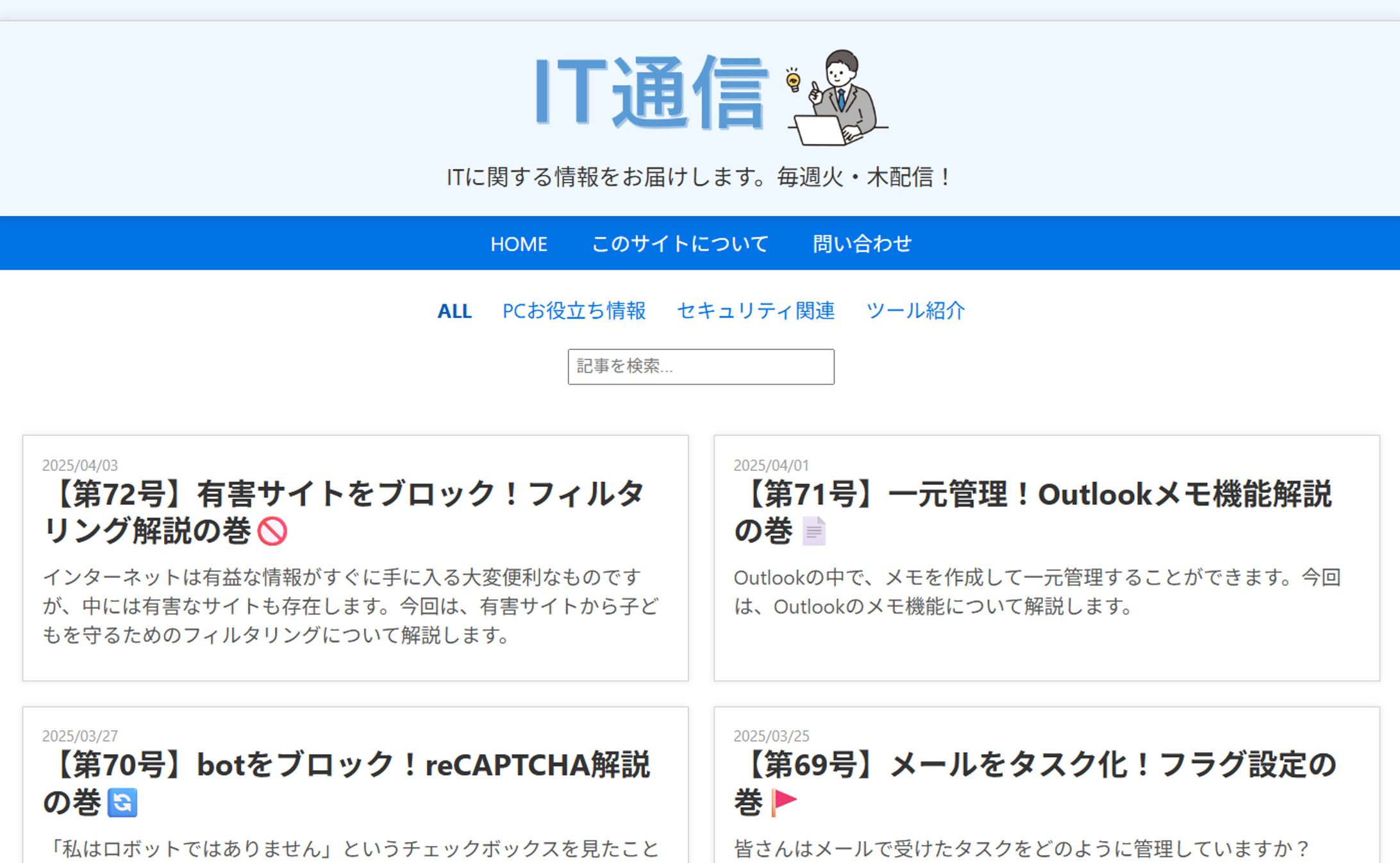This screenshot has height=863, width=1400.
Task: Click the memo emoji in the Outlook article title
Action: [x=814, y=530]
